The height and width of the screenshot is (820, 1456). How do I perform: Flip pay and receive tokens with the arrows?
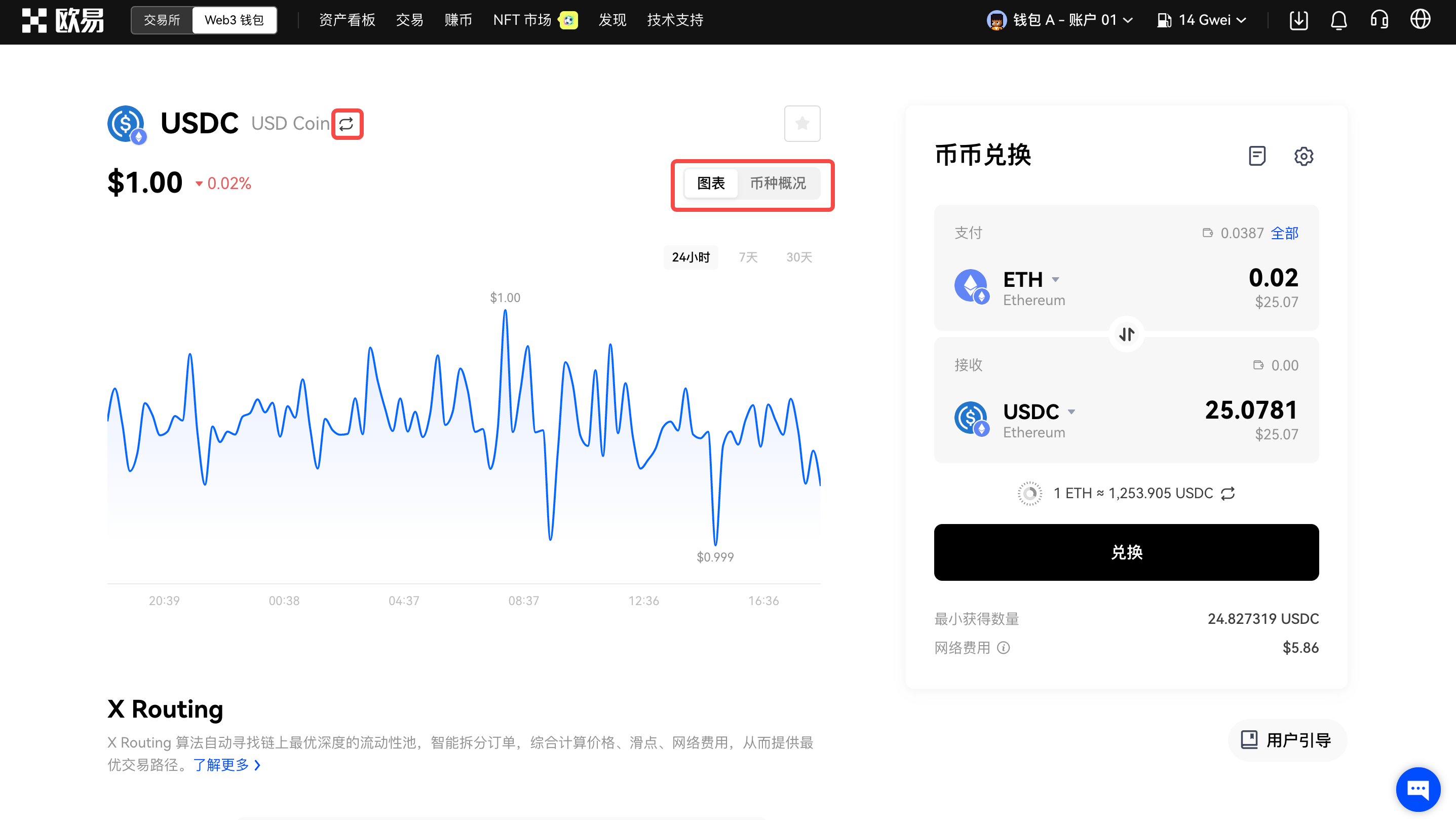(x=1126, y=334)
